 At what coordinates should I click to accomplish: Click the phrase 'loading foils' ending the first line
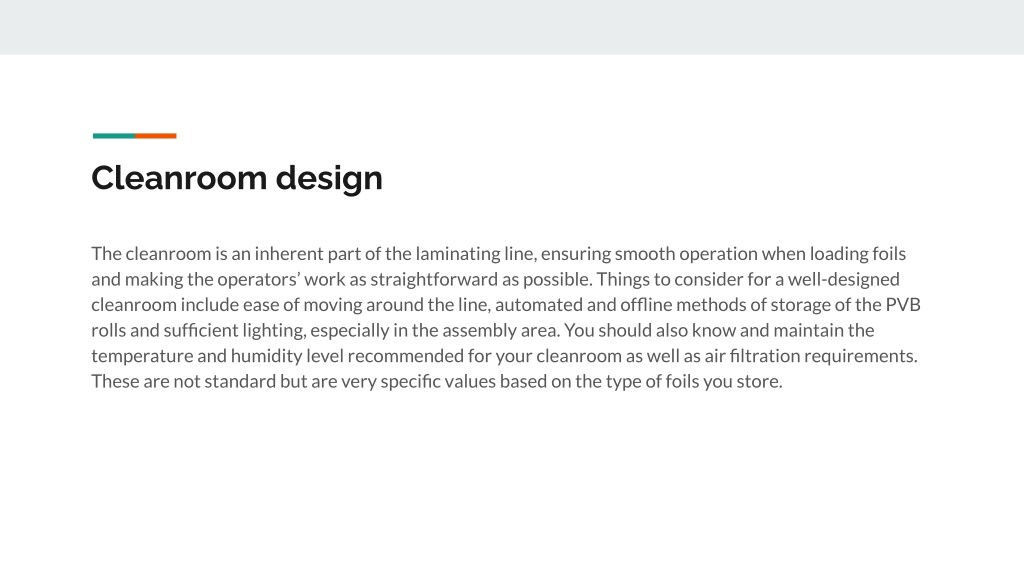[x=858, y=253]
